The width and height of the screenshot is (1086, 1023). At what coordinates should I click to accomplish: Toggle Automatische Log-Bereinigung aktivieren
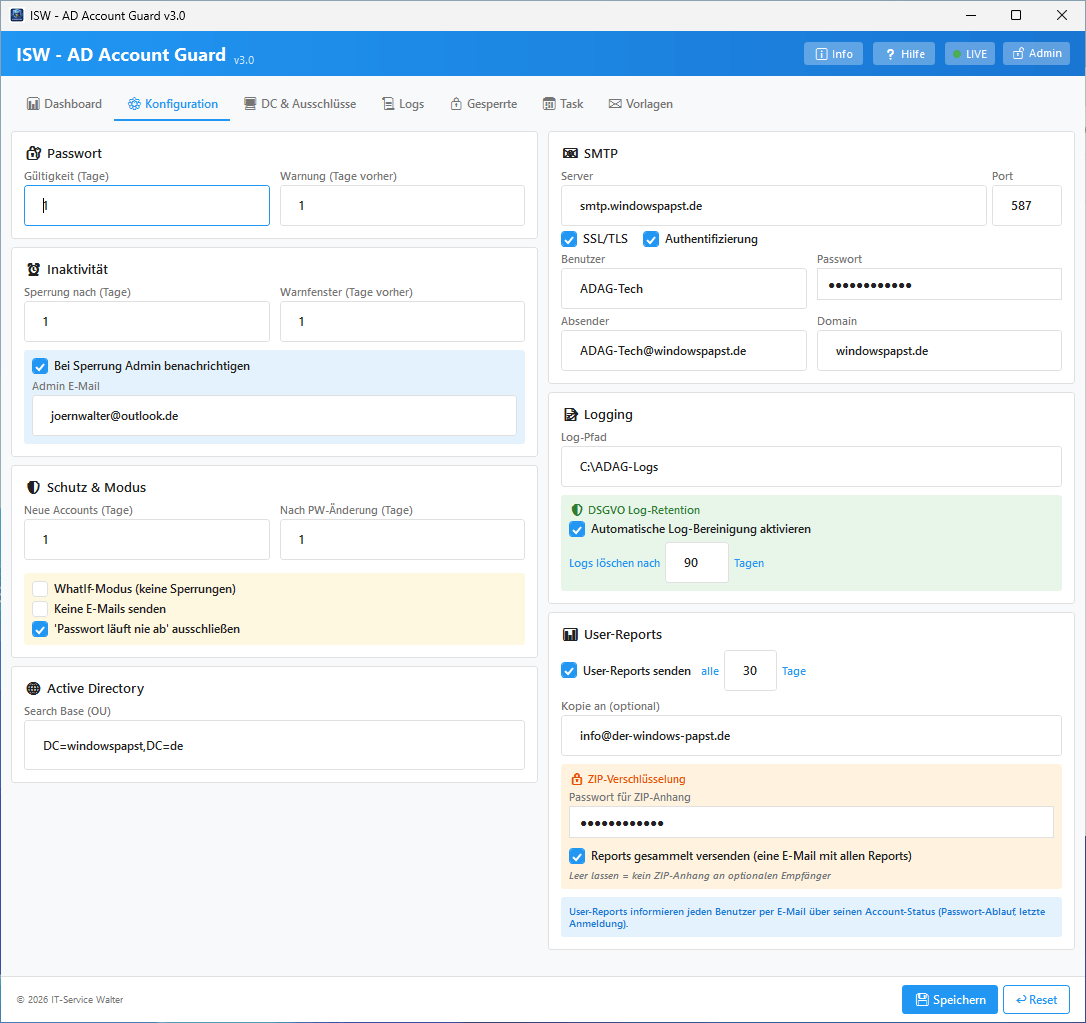577,529
